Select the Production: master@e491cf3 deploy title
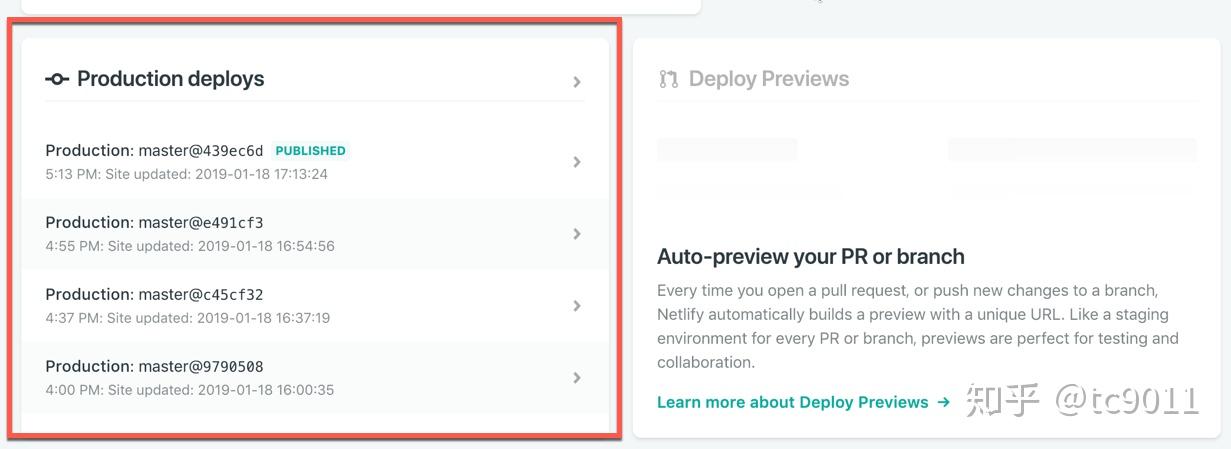This screenshot has width=1231, height=449. coord(154,223)
